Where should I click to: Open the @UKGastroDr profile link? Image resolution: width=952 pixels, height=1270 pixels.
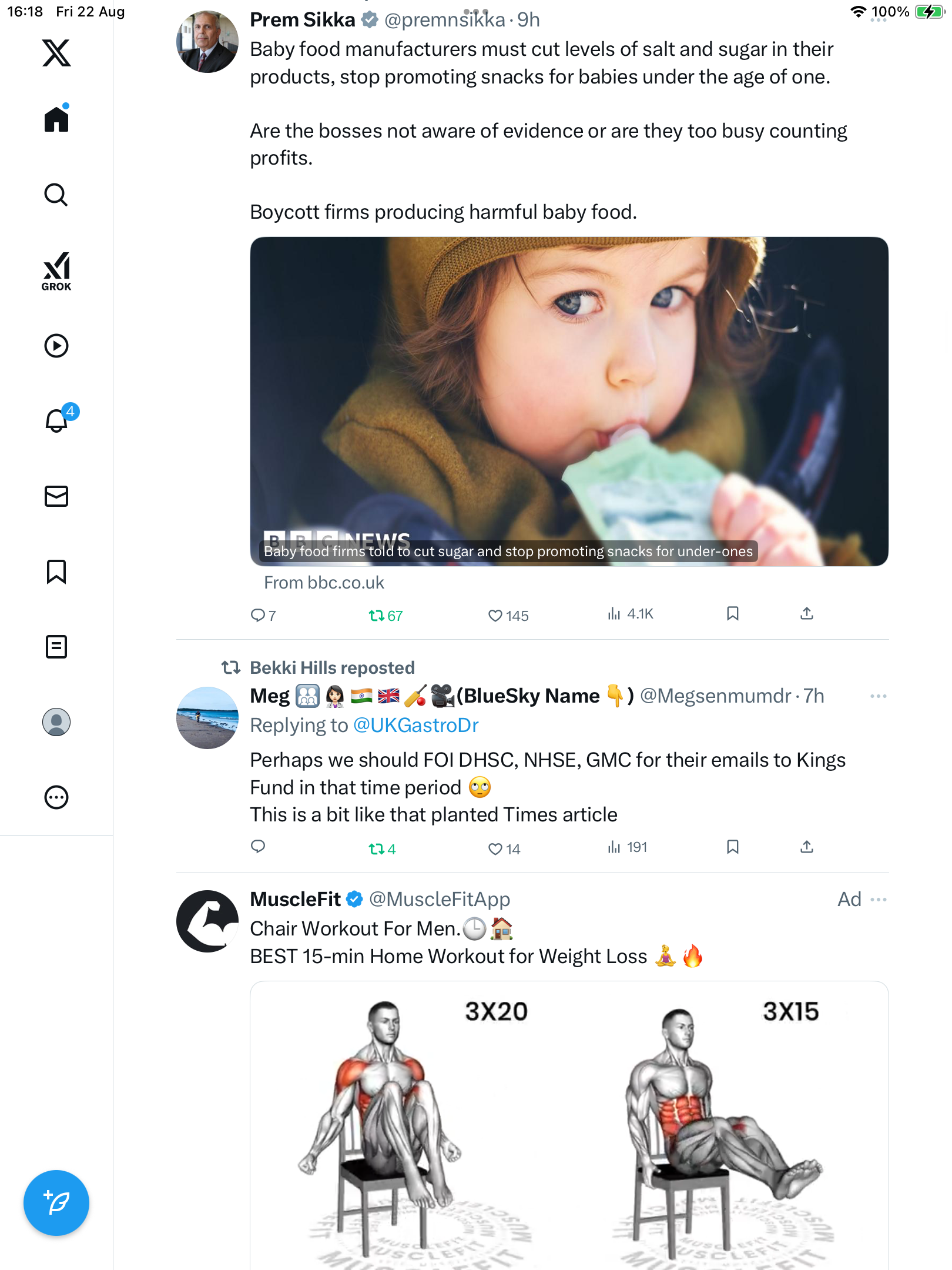[x=415, y=726]
